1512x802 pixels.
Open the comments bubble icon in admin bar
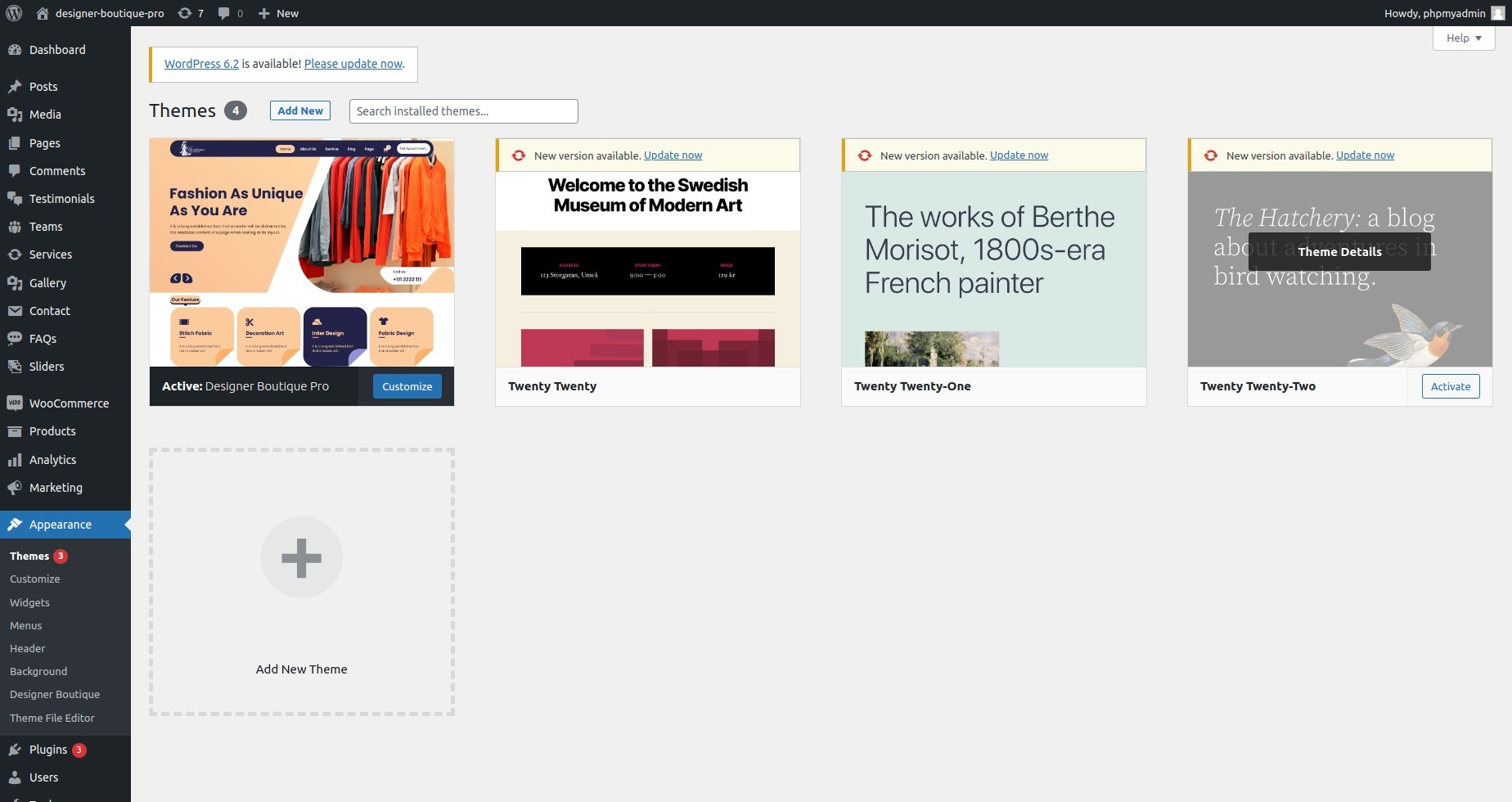[x=223, y=13]
